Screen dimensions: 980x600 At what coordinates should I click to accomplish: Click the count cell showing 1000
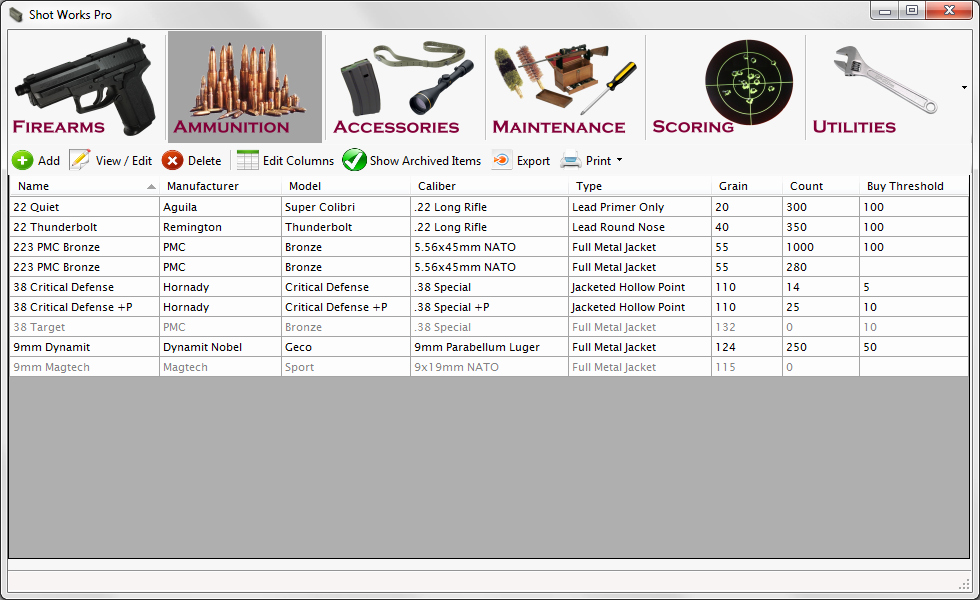(821, 247)
